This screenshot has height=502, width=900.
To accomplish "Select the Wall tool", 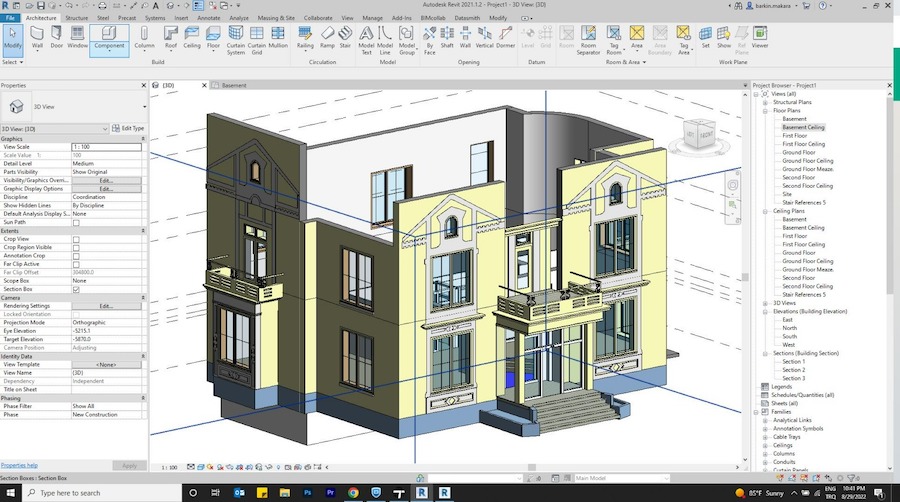I will [x=37, y=38].
